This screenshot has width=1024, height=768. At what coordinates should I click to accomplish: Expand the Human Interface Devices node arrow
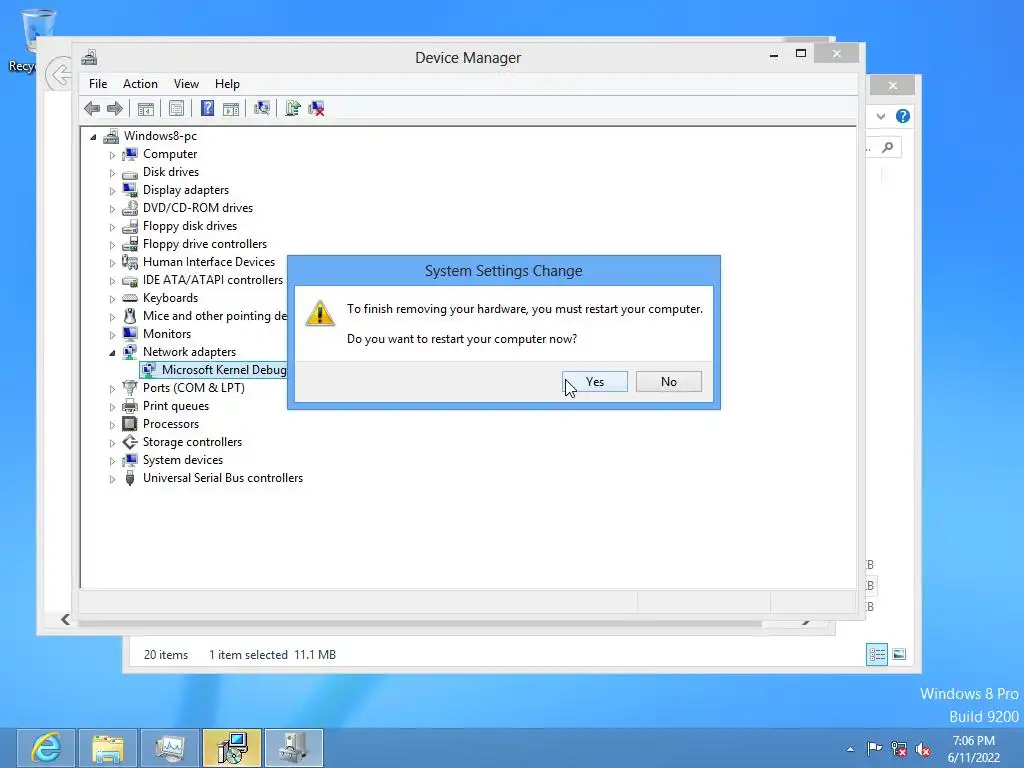click(x=112, y=263)
